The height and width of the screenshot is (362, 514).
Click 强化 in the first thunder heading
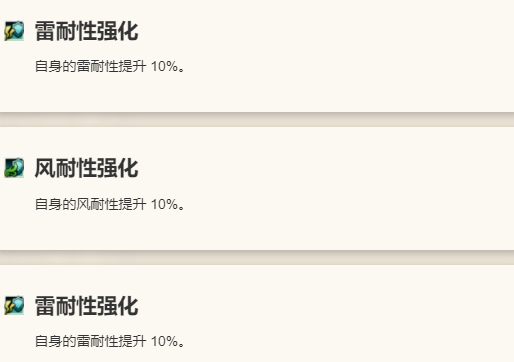pos(118,31)
